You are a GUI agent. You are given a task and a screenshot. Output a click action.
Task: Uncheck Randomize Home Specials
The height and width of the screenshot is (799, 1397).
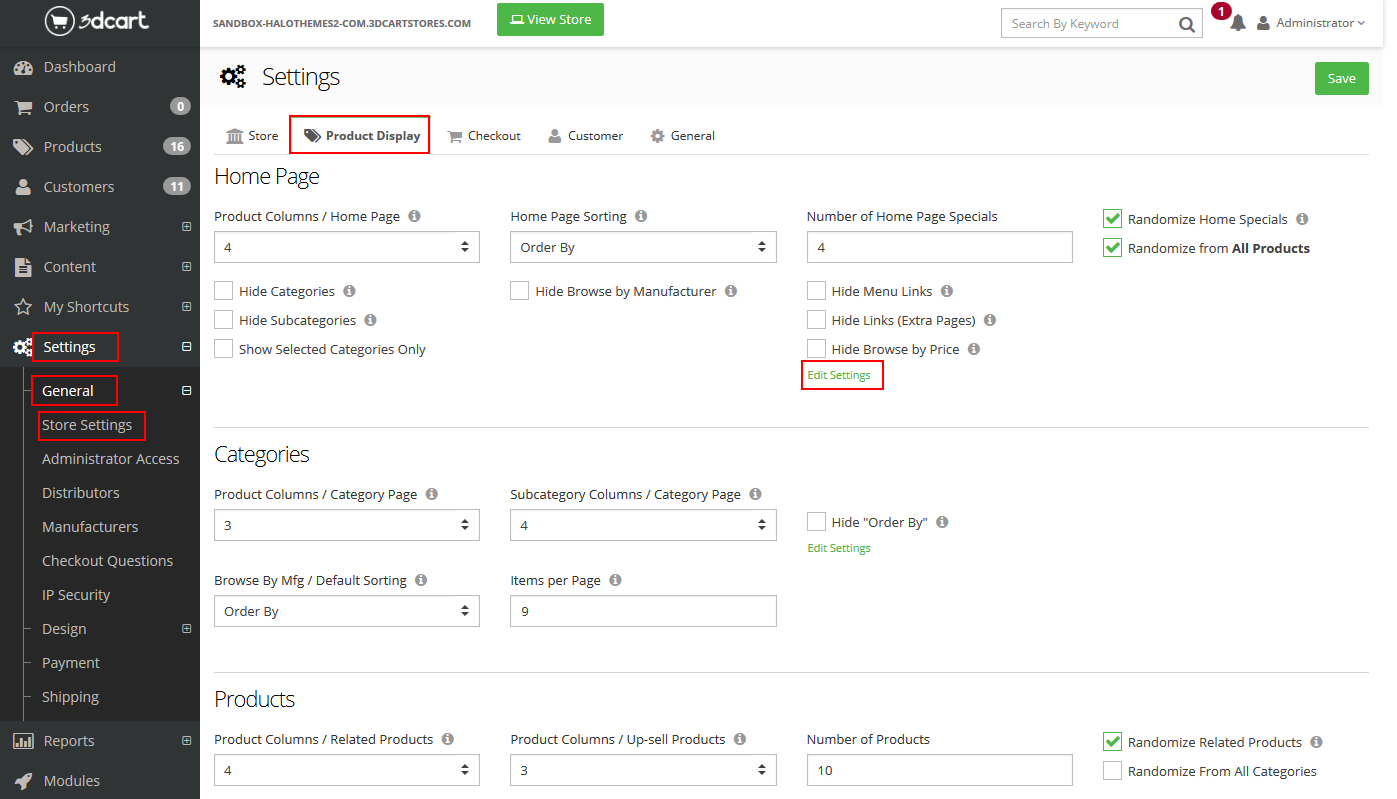pos(1112,219)
